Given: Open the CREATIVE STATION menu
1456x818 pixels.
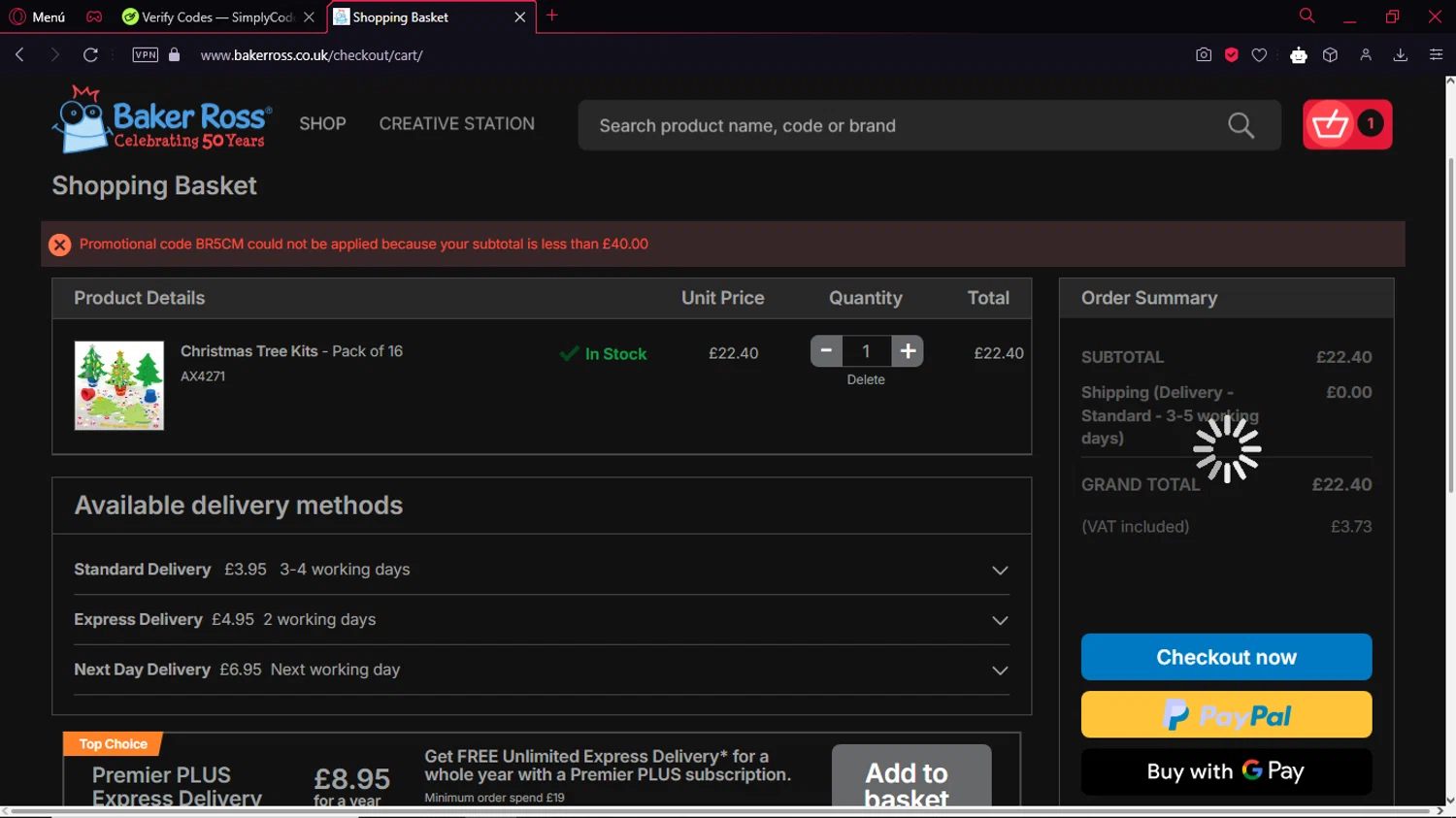Looking at the screenshot, I should click(x=457, y=124).
